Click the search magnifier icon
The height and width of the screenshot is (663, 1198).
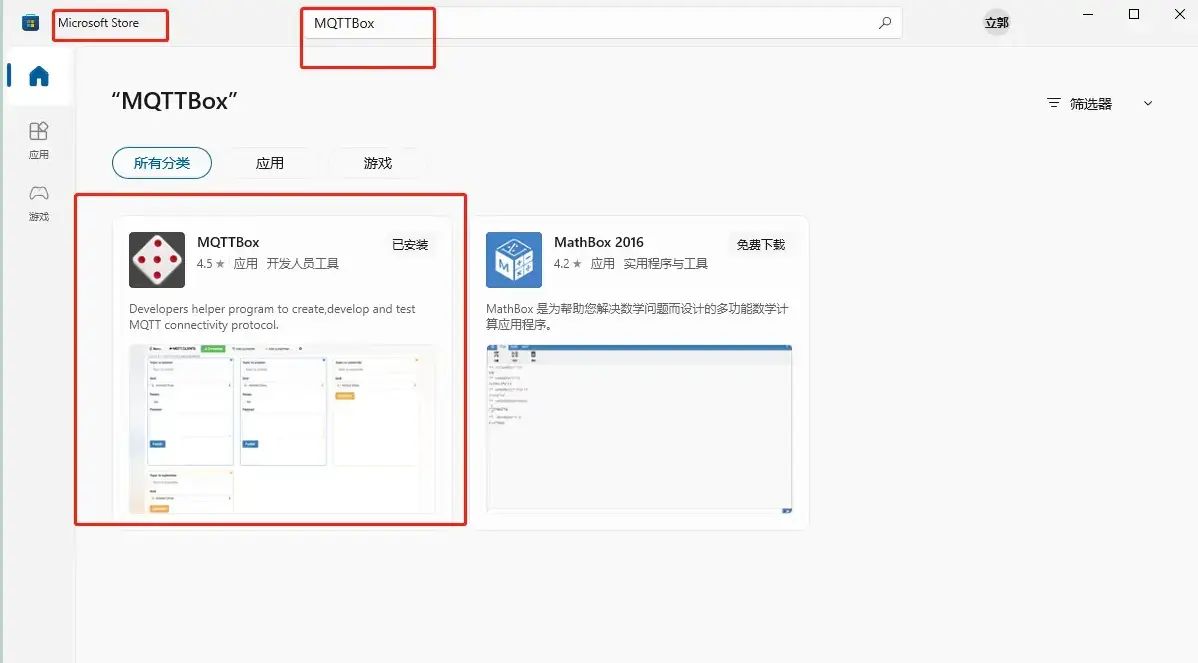pos(884,21)
